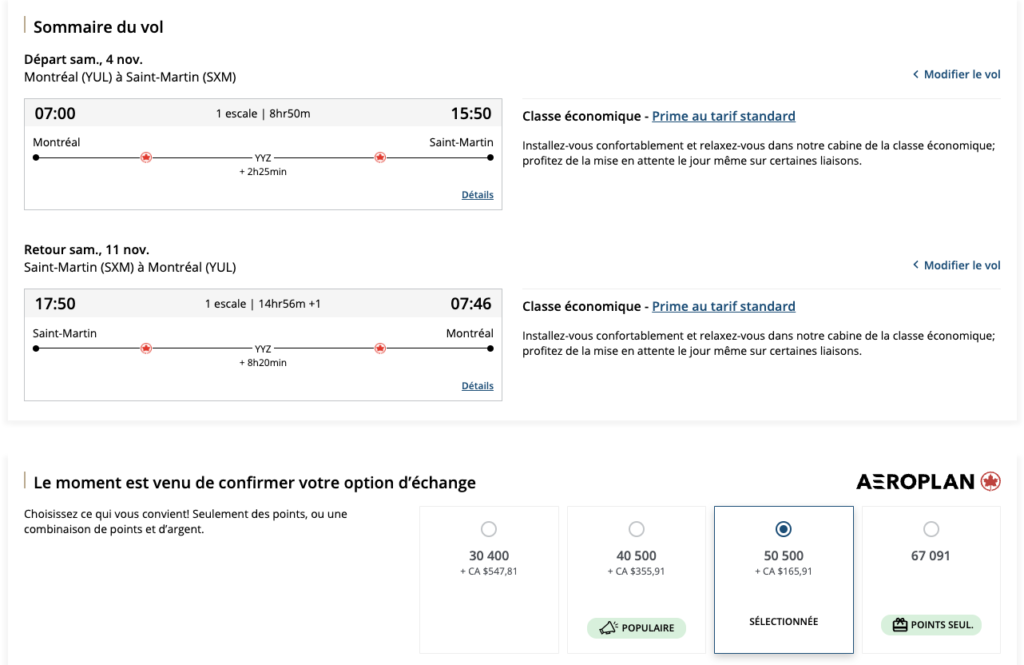Screen dimensions: 1024x665
Task: Click first Air Canada icon on departure route
Action: point(146,157)
